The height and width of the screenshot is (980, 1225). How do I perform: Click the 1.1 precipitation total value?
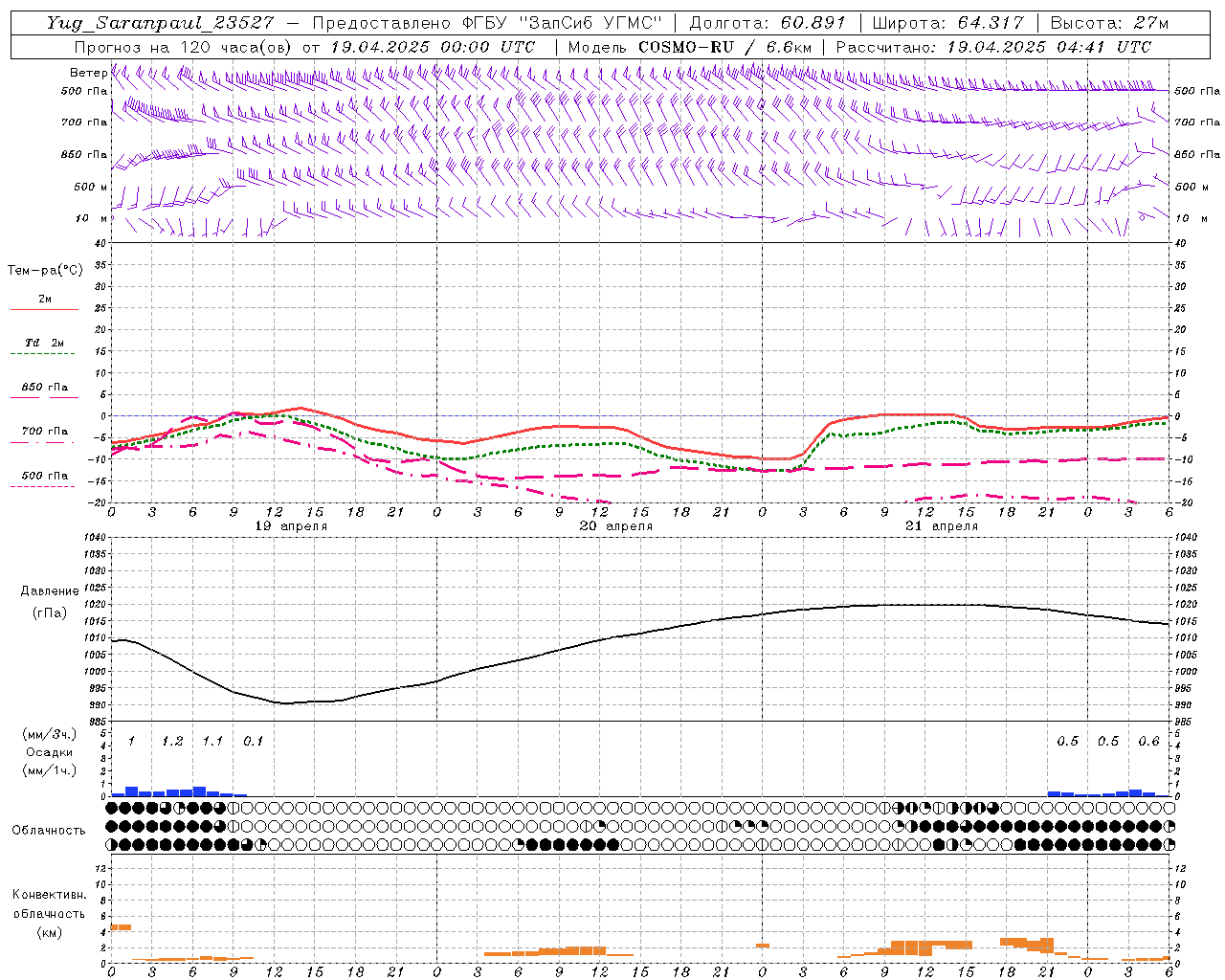(212, 741)
